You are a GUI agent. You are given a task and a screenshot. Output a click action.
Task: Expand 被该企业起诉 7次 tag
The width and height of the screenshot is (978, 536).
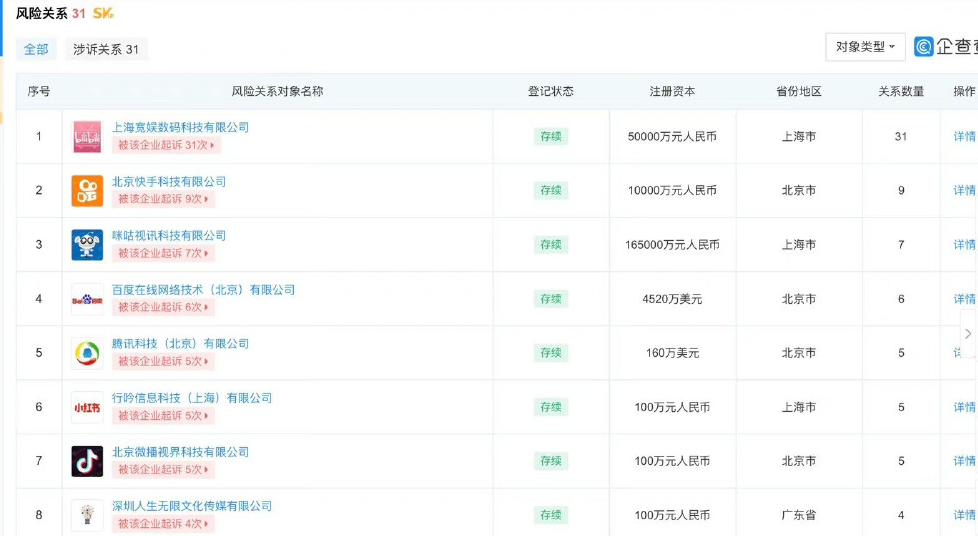pos(163,253)
